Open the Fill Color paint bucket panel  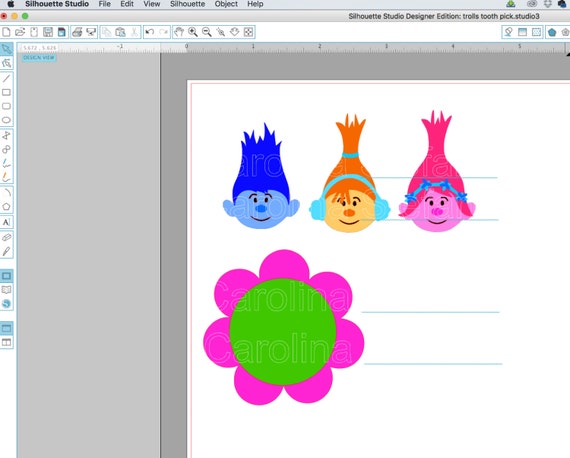(x=509, y=32)
